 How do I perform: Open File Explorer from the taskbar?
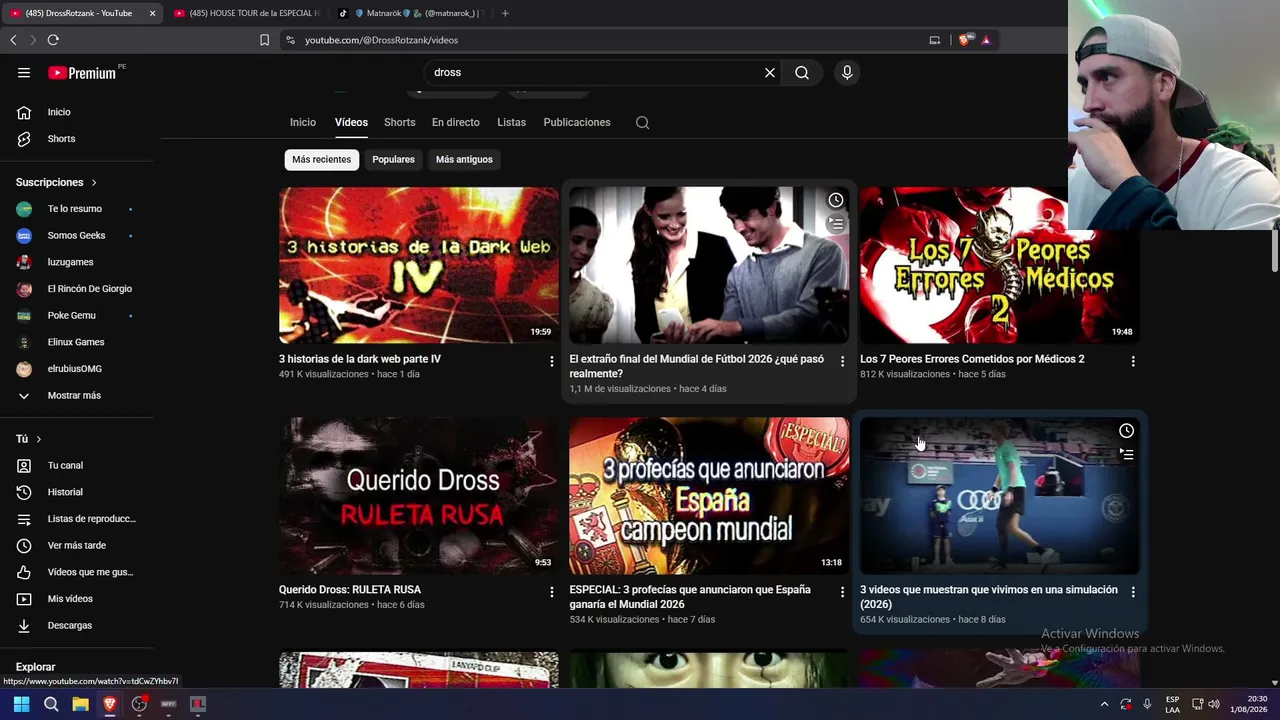pos(80,704)
